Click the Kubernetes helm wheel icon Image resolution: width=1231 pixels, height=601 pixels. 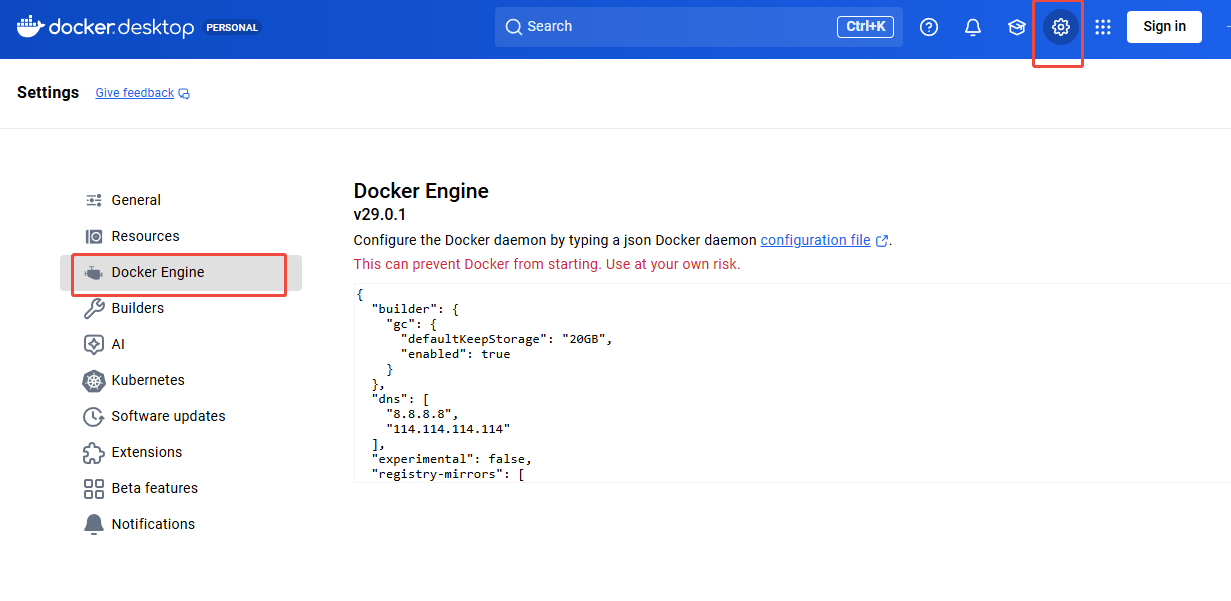coord(94,380)
